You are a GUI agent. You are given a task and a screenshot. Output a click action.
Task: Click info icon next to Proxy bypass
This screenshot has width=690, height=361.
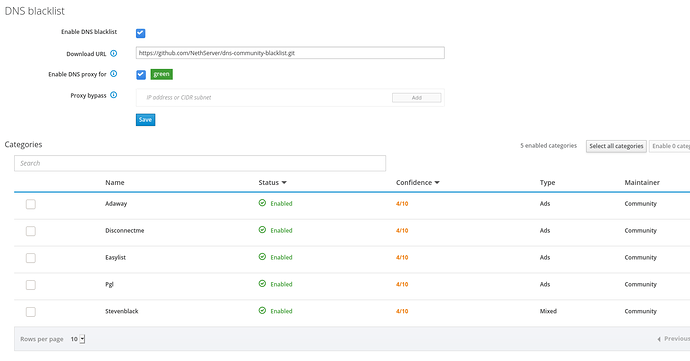(114, 95)
